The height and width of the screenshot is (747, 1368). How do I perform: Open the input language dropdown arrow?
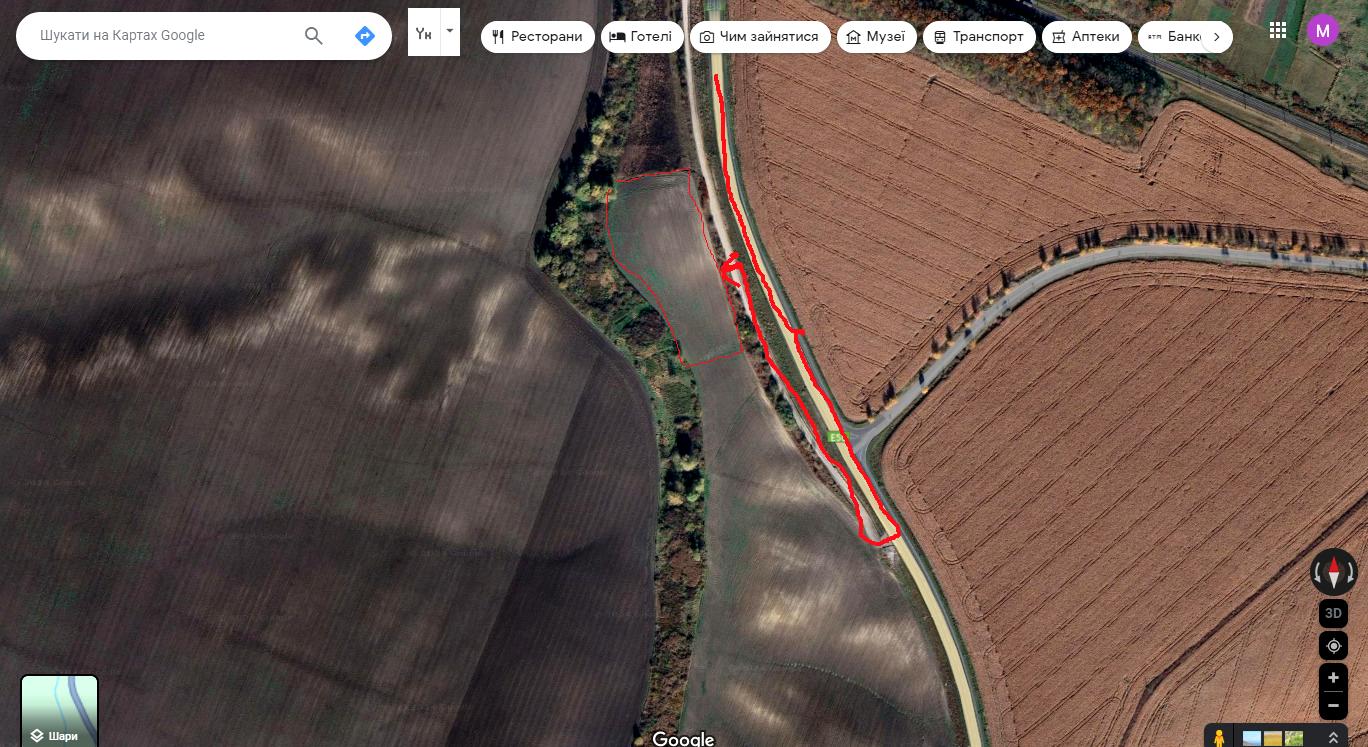pyautogui.click(x=450, y=31)
